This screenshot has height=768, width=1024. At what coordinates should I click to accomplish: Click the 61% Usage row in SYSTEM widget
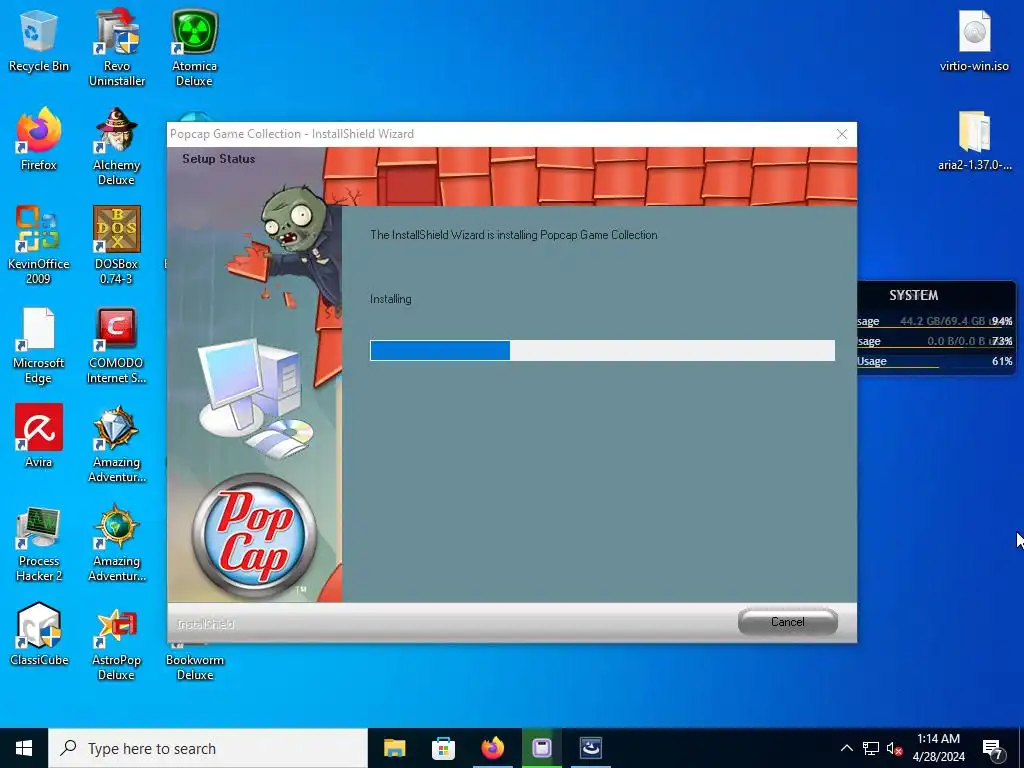935,361
